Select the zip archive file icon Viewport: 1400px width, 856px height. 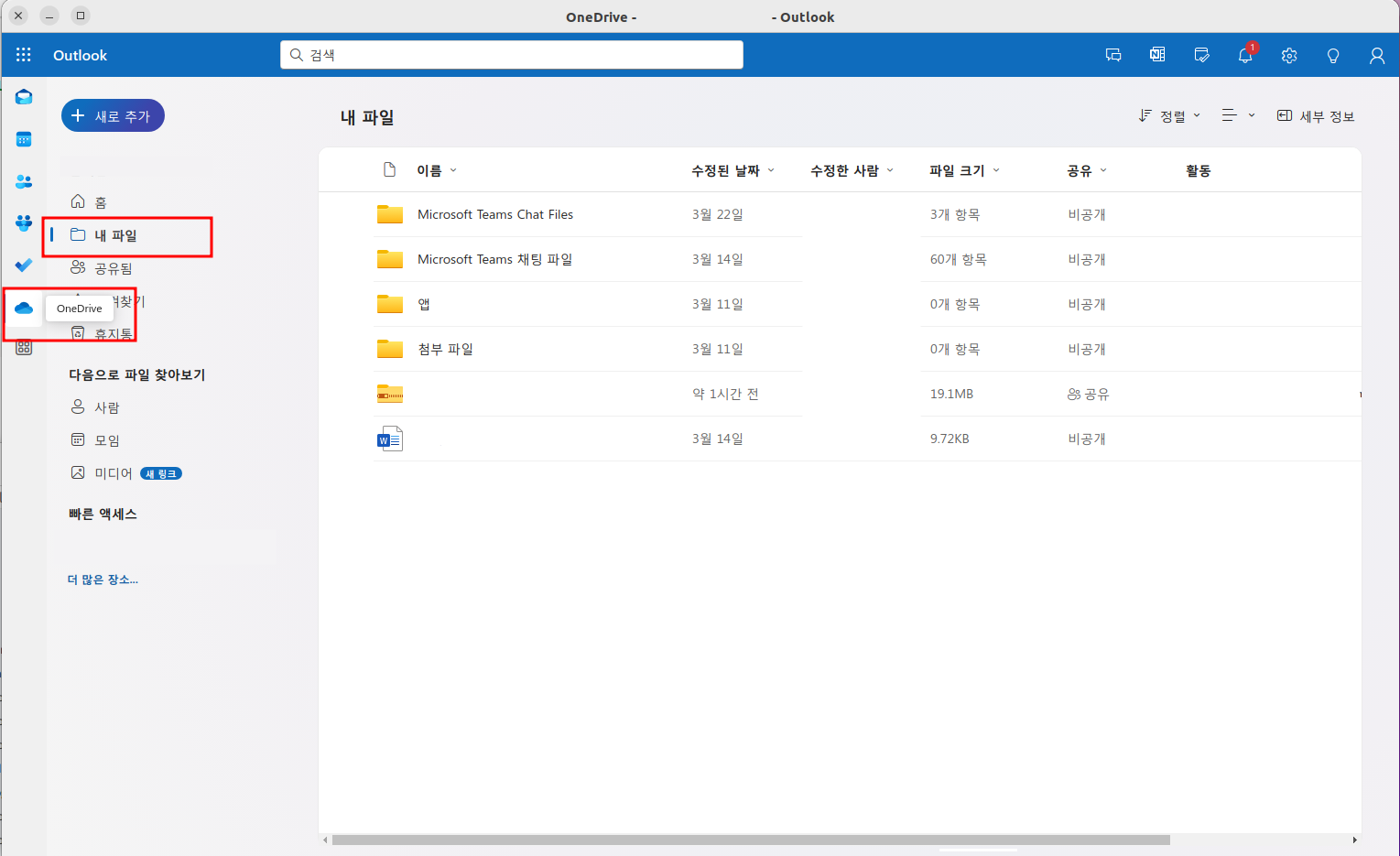click(390, 395)
